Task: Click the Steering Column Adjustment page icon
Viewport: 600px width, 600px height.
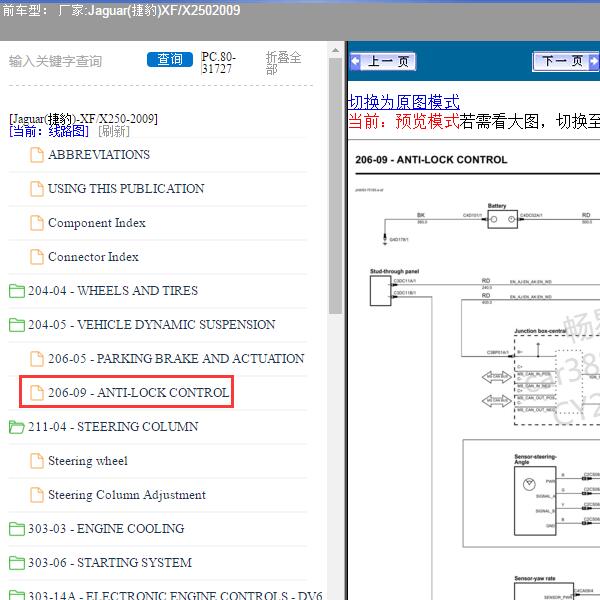Action: (x=37, y=495)
